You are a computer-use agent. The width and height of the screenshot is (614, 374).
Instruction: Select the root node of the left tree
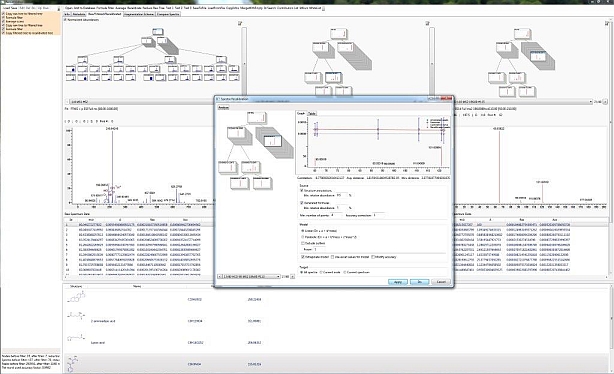point(158,31)
